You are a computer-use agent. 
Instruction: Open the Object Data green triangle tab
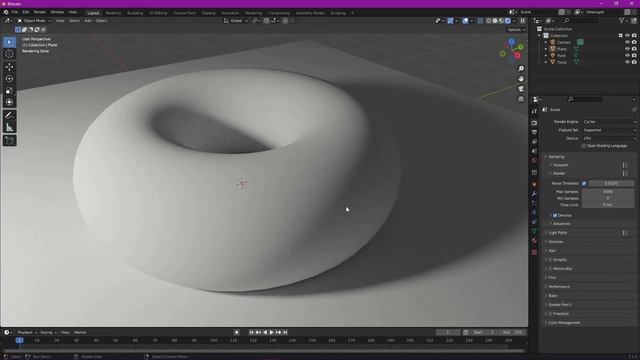(534, 231)
